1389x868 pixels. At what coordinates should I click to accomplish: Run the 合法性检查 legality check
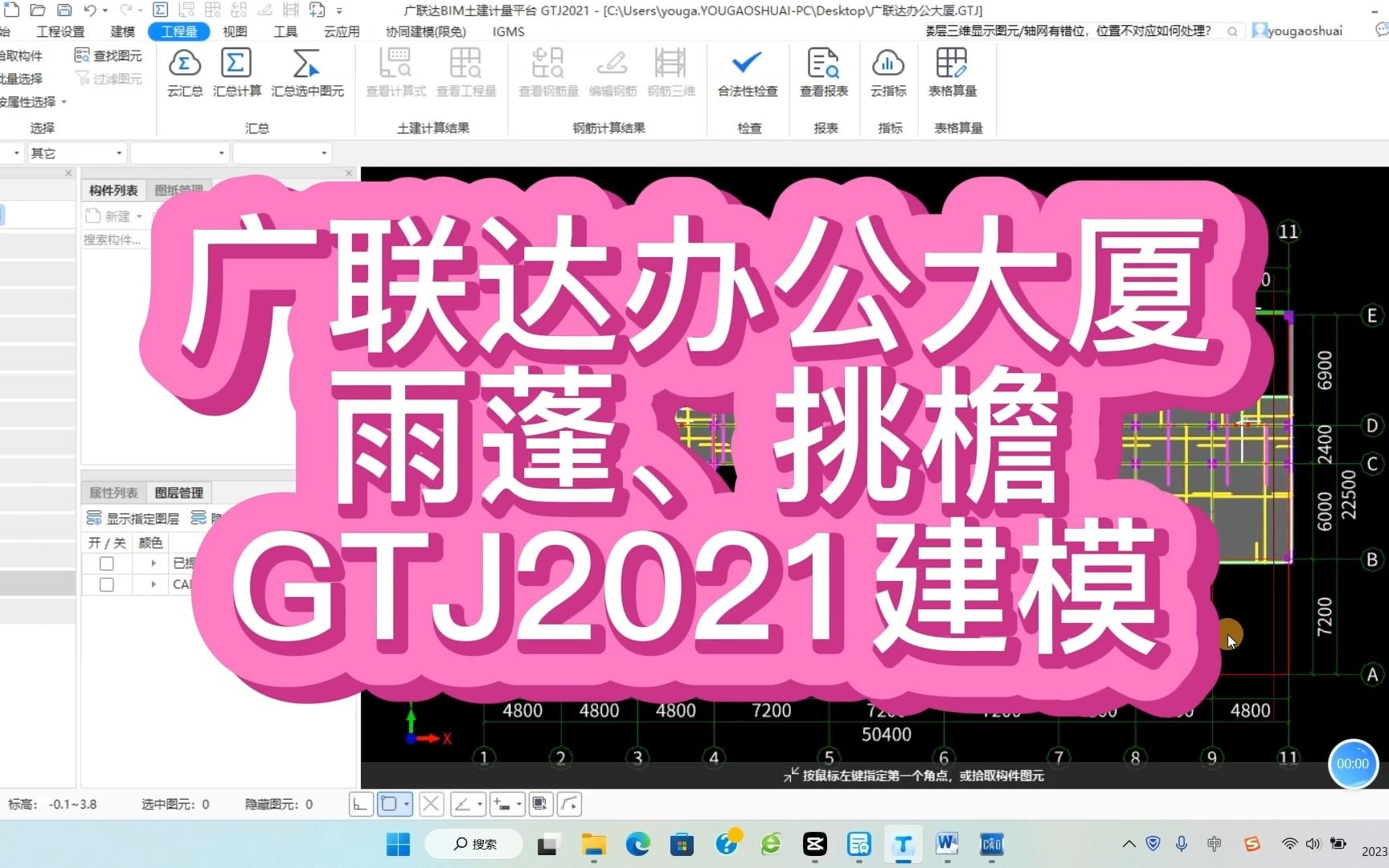tap(747, 72)
